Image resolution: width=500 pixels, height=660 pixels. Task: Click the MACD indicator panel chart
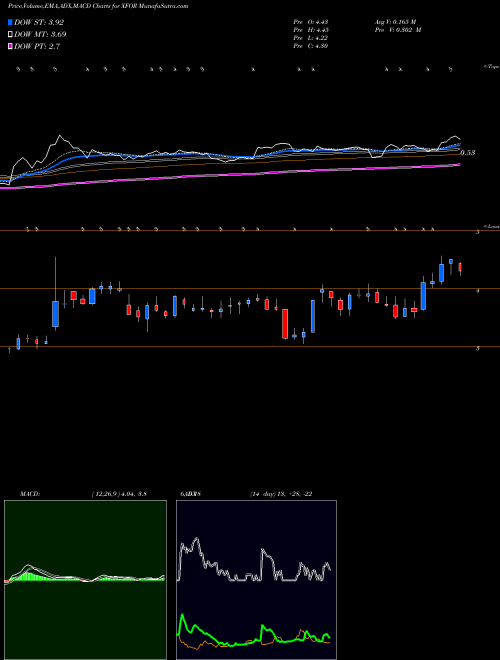[85, 580]
